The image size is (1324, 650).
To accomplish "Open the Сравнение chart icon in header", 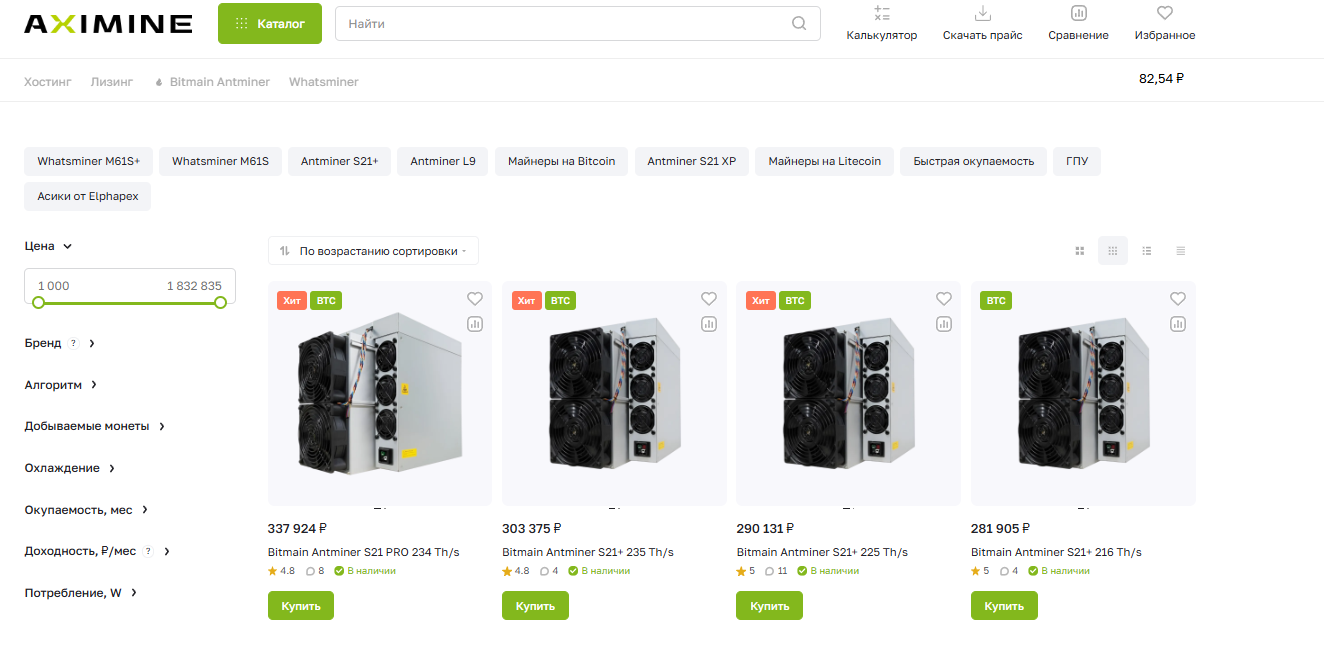I will [1078, 13].
